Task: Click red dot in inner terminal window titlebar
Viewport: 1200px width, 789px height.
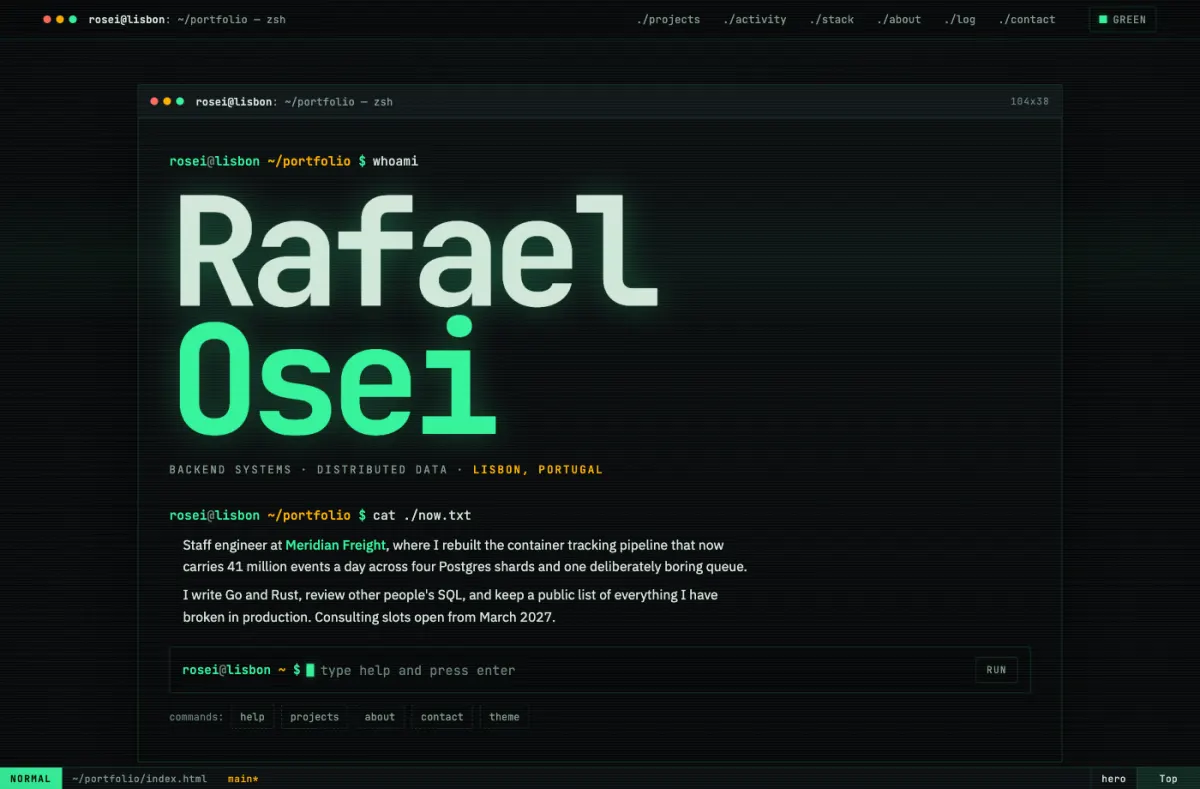Action: [x=155, y=101]
